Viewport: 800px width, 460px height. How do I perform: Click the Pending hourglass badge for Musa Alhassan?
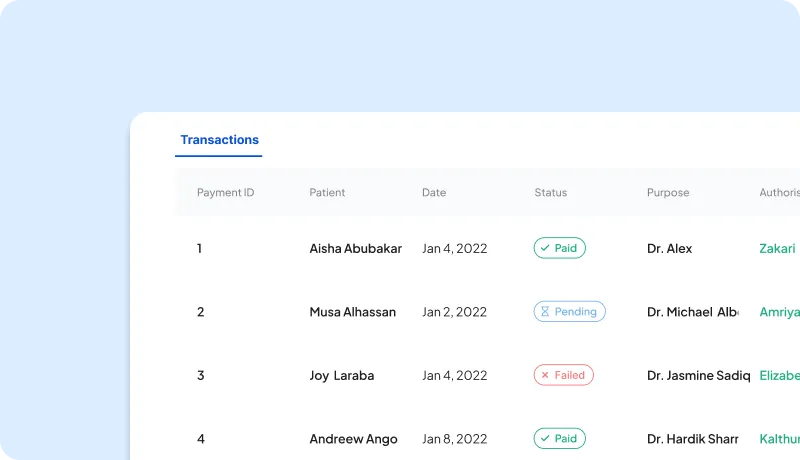click(569, 312)
